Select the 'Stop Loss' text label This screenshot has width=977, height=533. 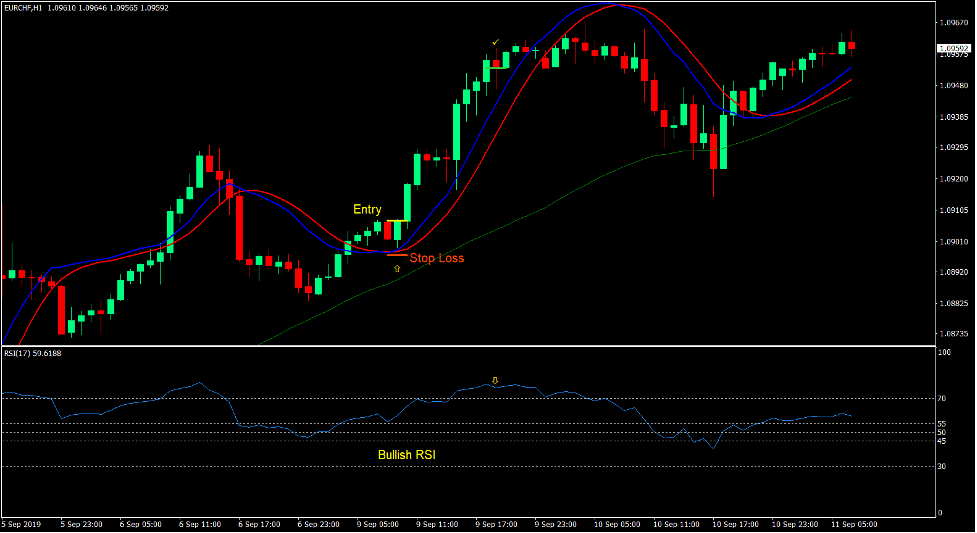[436, 258]
